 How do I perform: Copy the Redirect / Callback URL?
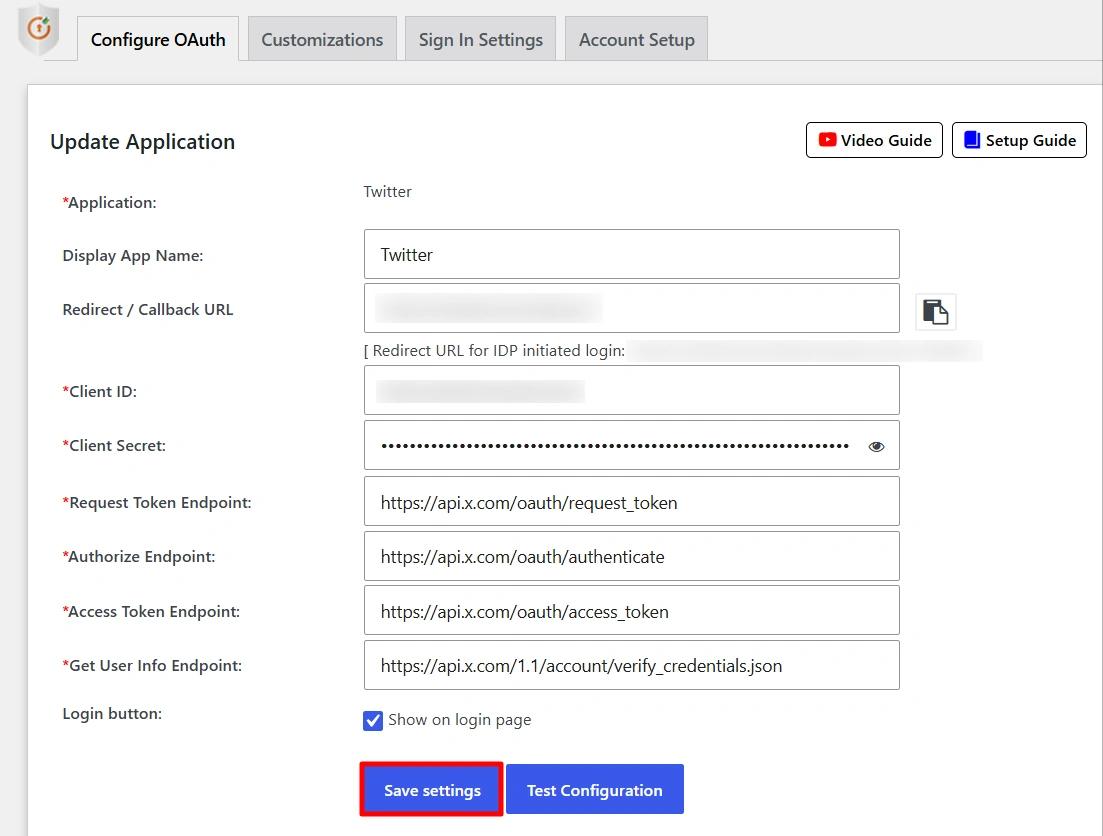(x=936, y=311)
